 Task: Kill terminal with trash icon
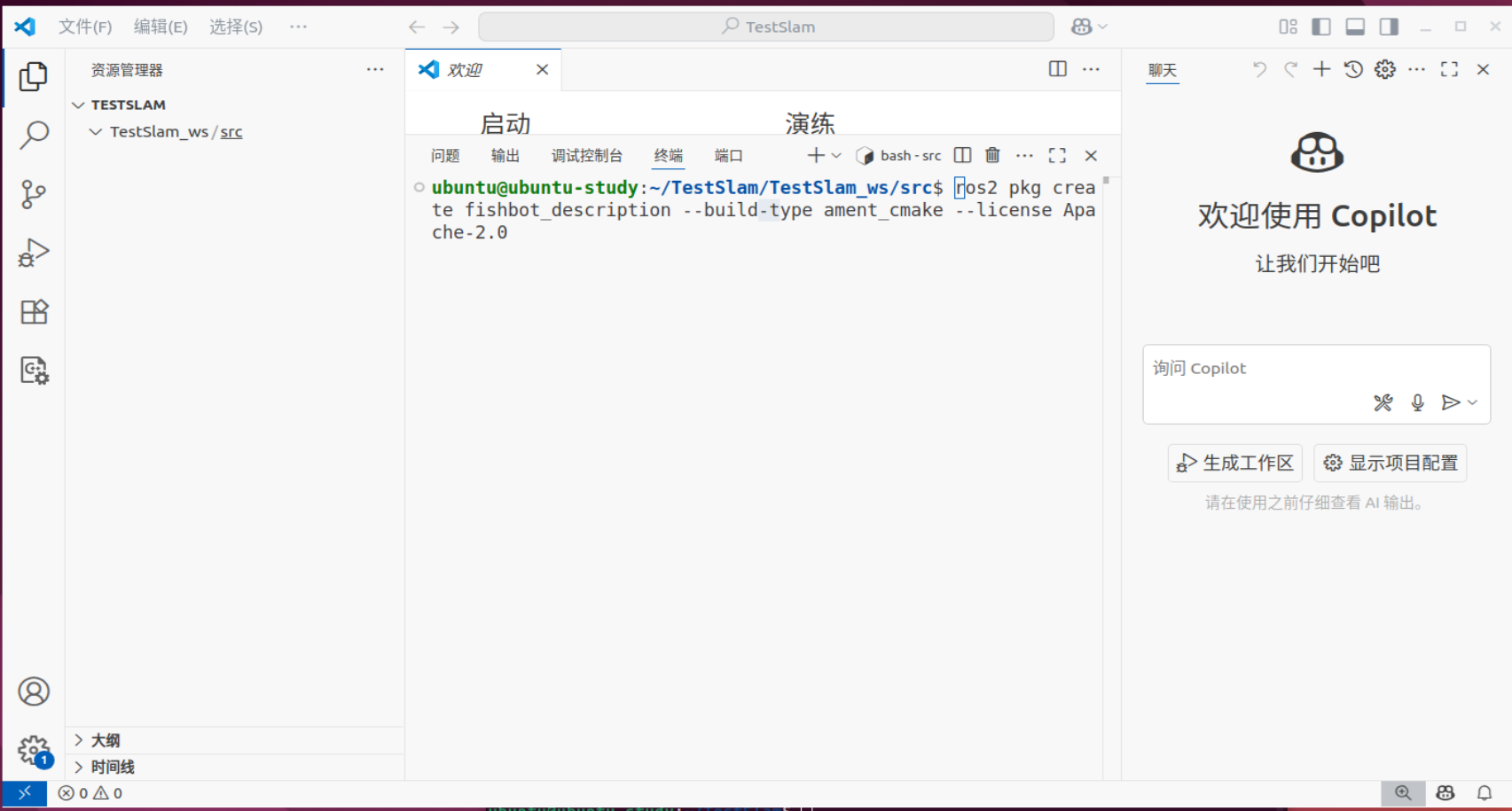pos(992,156)
